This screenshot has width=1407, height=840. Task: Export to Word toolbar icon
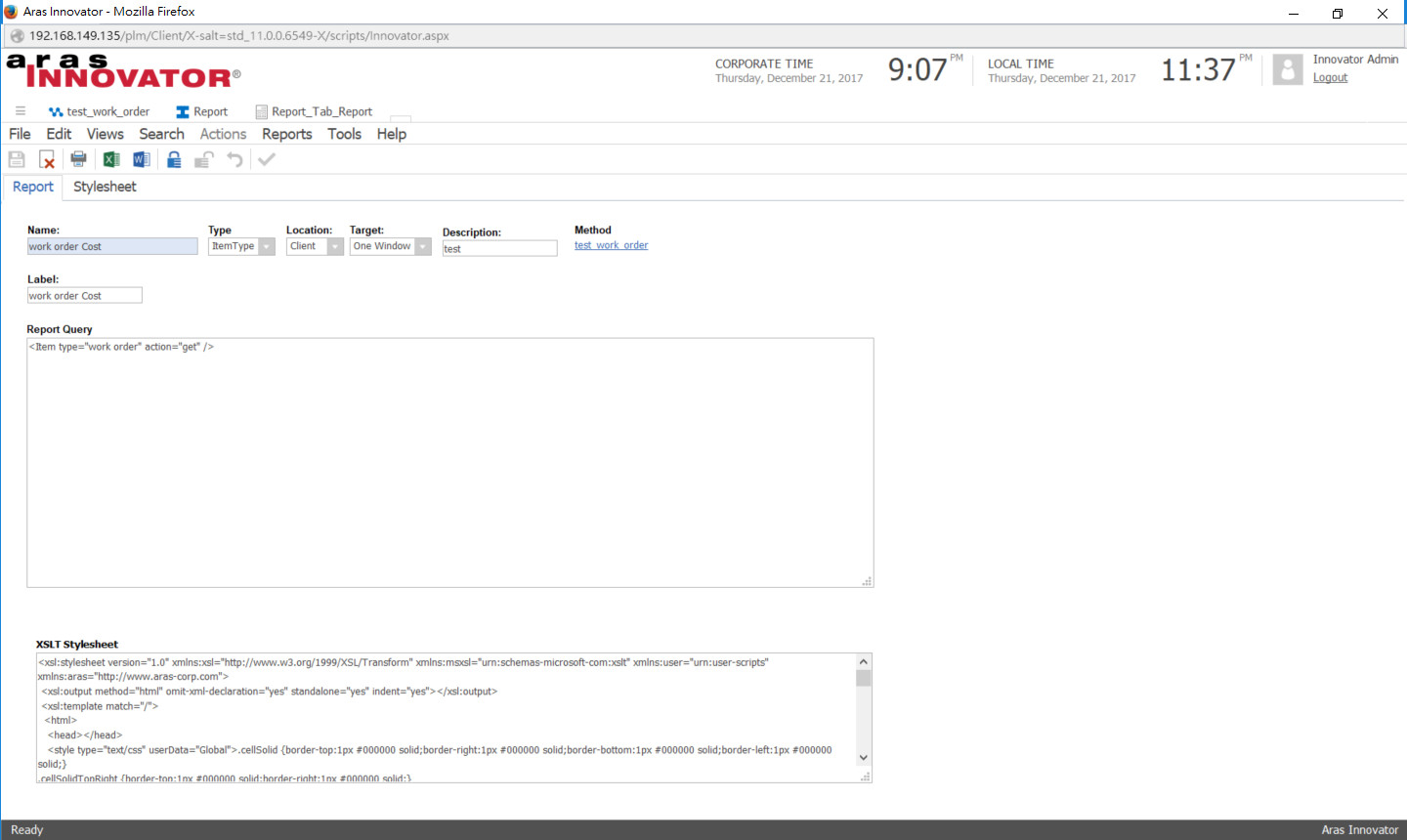(142, 159)
